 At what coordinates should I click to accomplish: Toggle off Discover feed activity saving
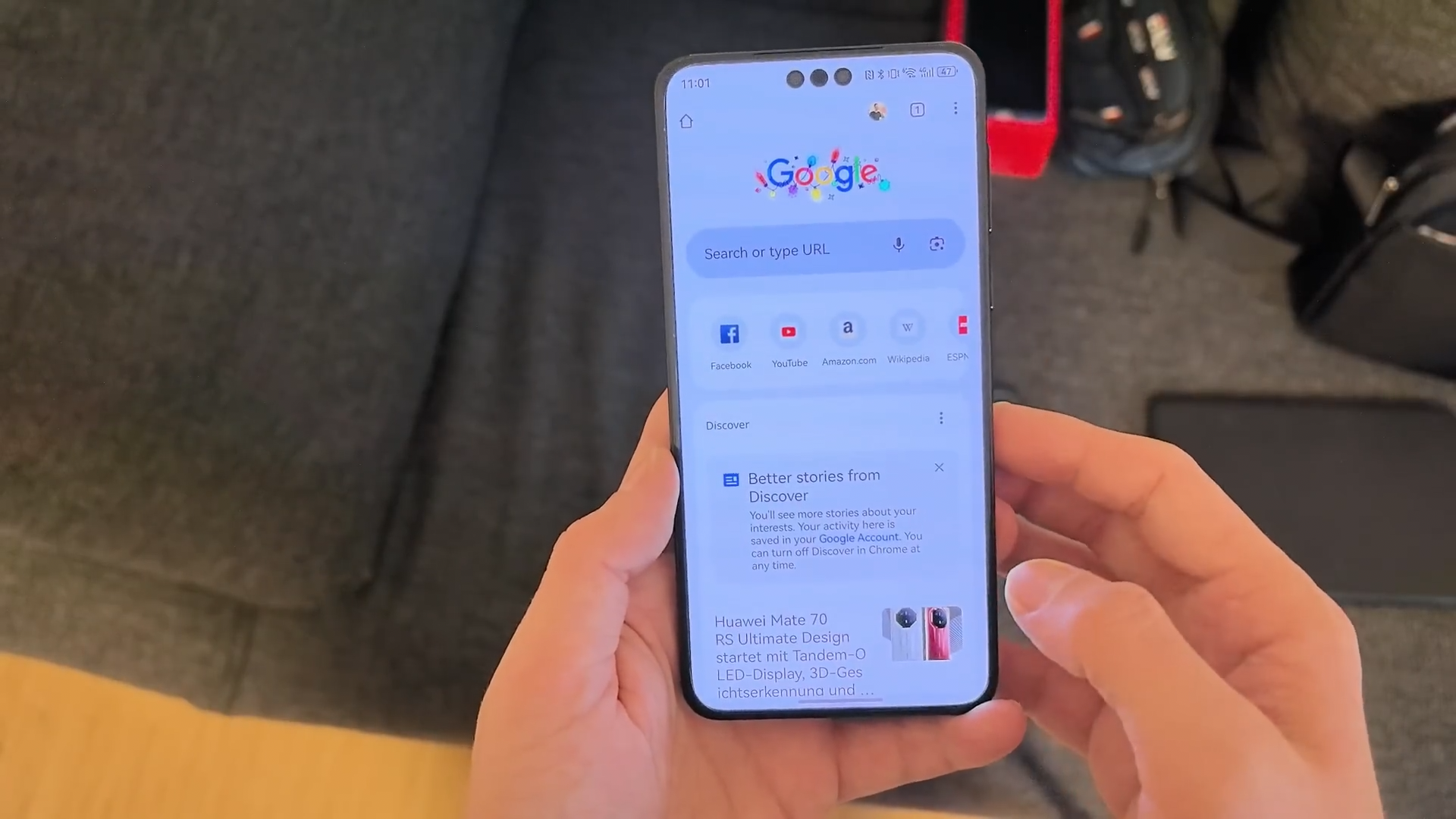pyautogui.click(x=858, y=538)
